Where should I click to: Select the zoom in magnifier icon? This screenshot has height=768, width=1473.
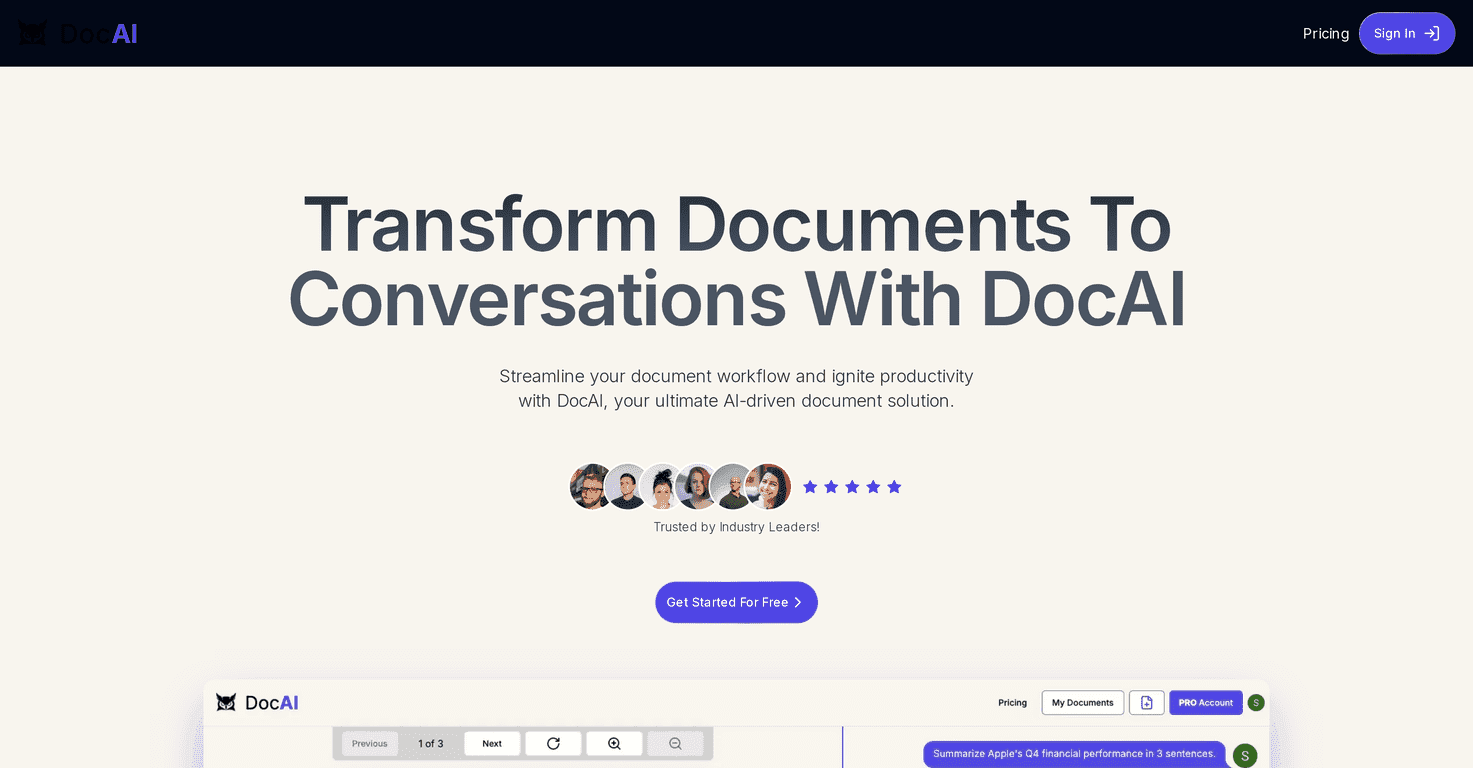(x=614, y=743)
